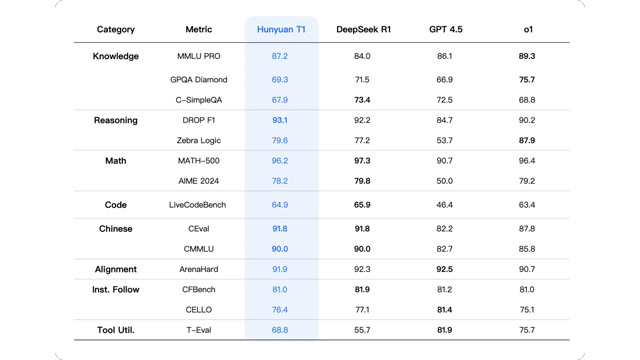Select the Knowledge category label
Image resolution: width=640 pixels, height=360 pixels.
116,56
